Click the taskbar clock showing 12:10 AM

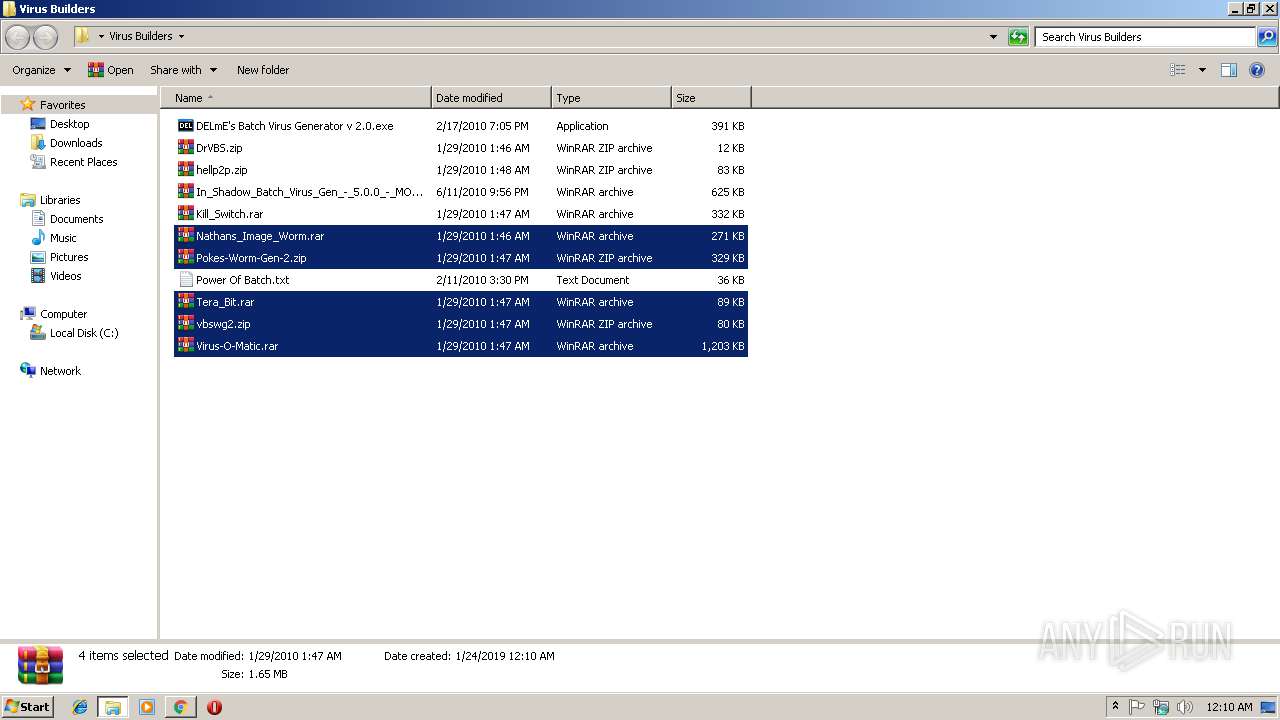[1229, 707]
